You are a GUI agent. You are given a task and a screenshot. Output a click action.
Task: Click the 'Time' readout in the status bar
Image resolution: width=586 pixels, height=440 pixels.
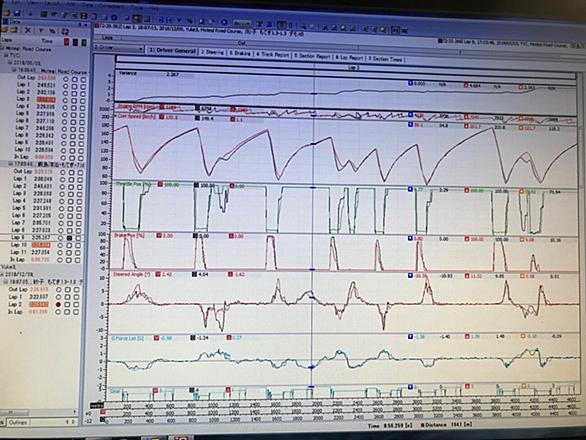click(389, 425)
